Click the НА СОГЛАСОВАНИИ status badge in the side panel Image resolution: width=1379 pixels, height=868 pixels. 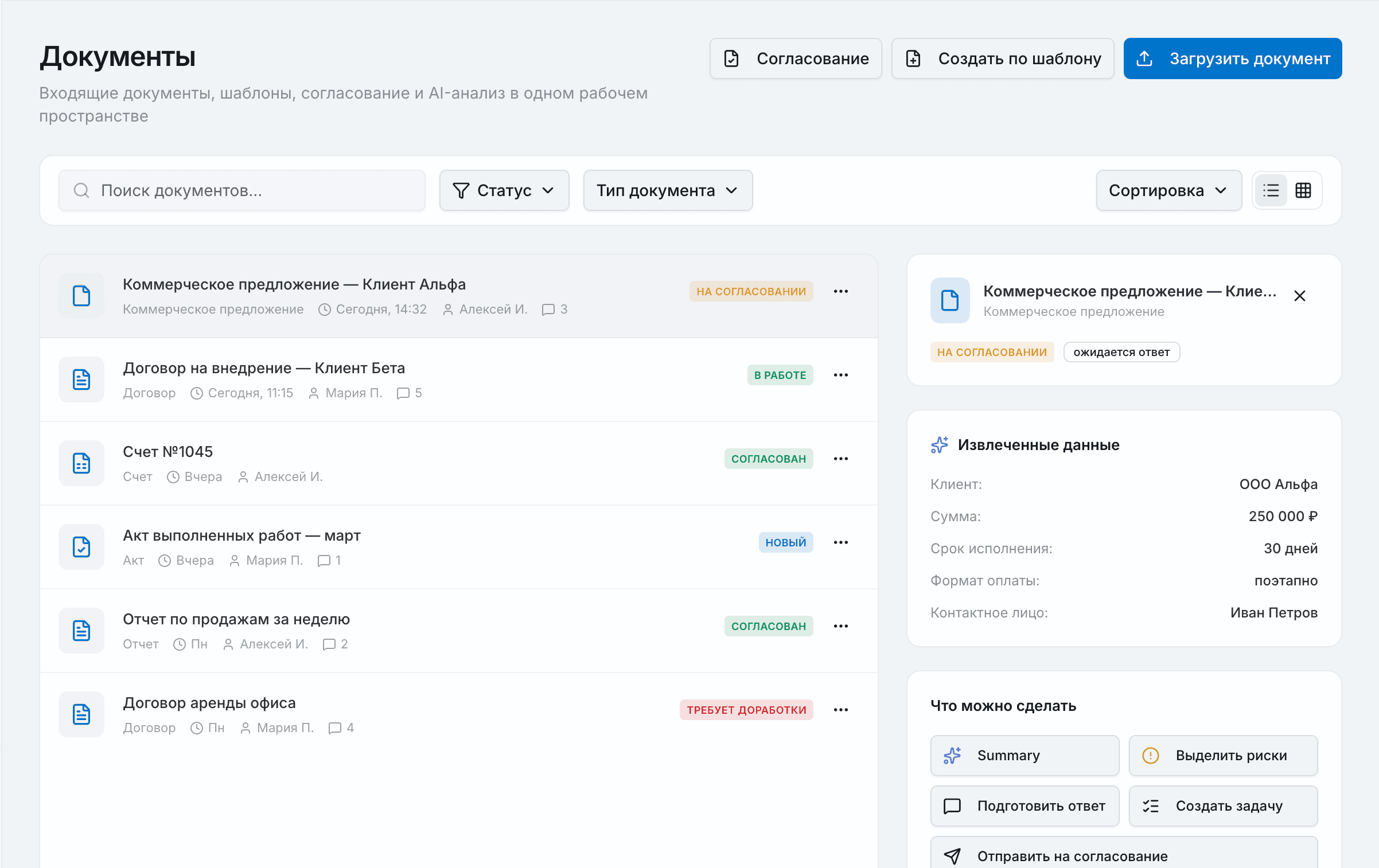(x=992, y=351)
